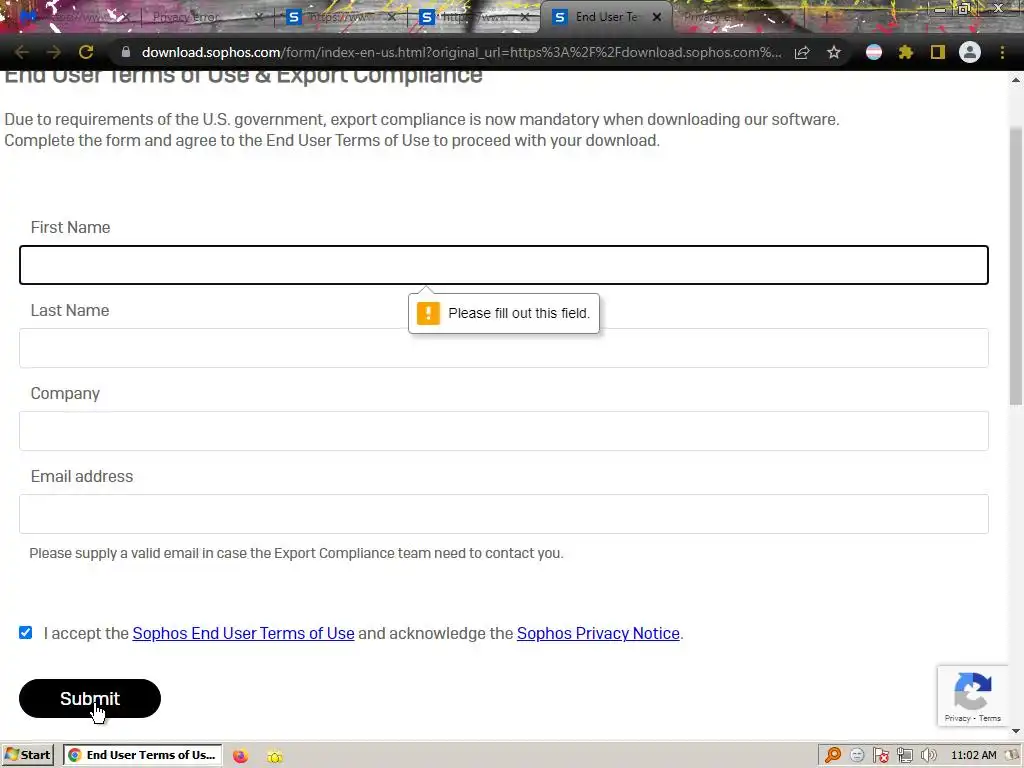
Task: View site info via the lock icon
Action: (x=125, y=52)
